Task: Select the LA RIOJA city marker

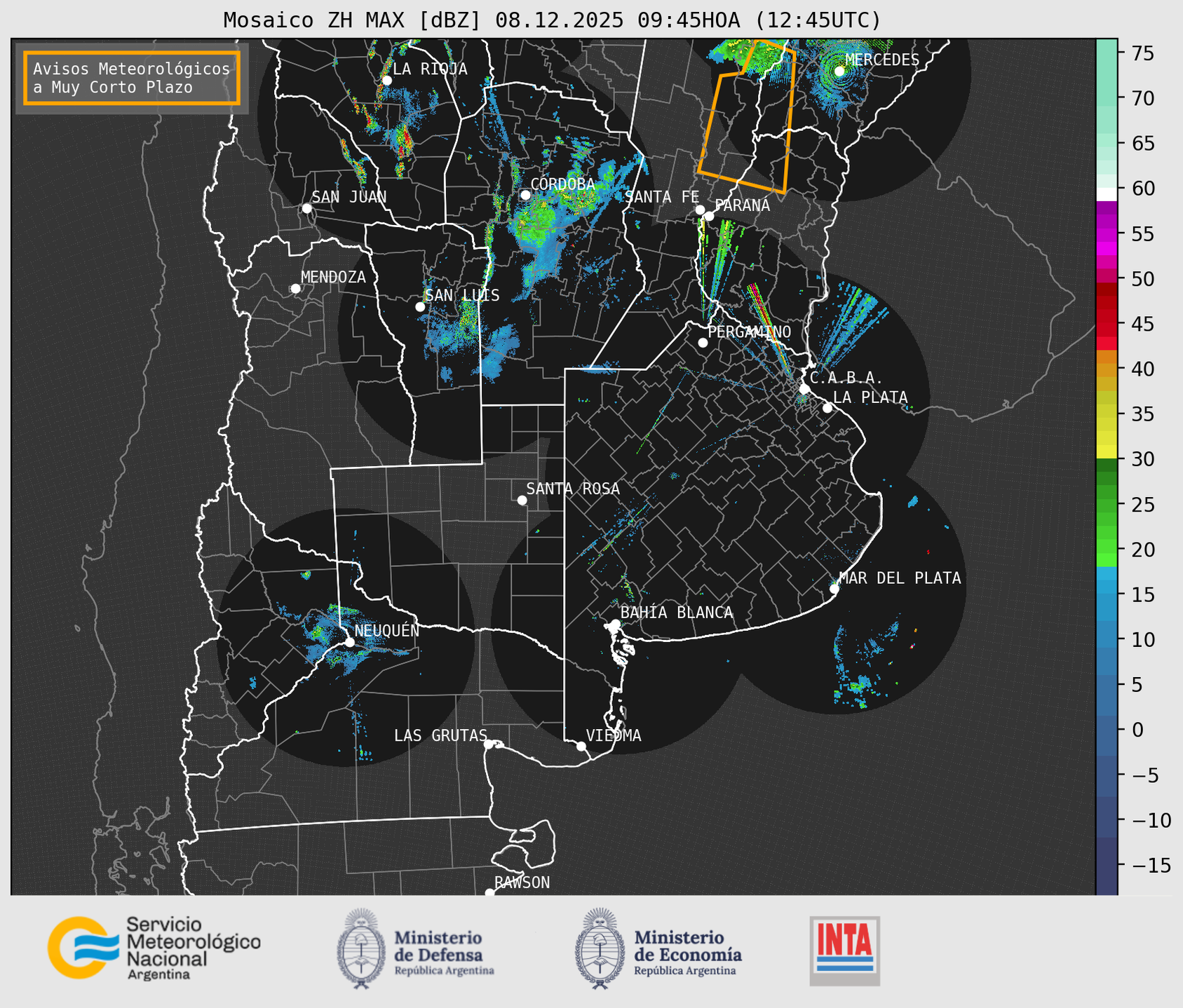Action: (386, 81)
